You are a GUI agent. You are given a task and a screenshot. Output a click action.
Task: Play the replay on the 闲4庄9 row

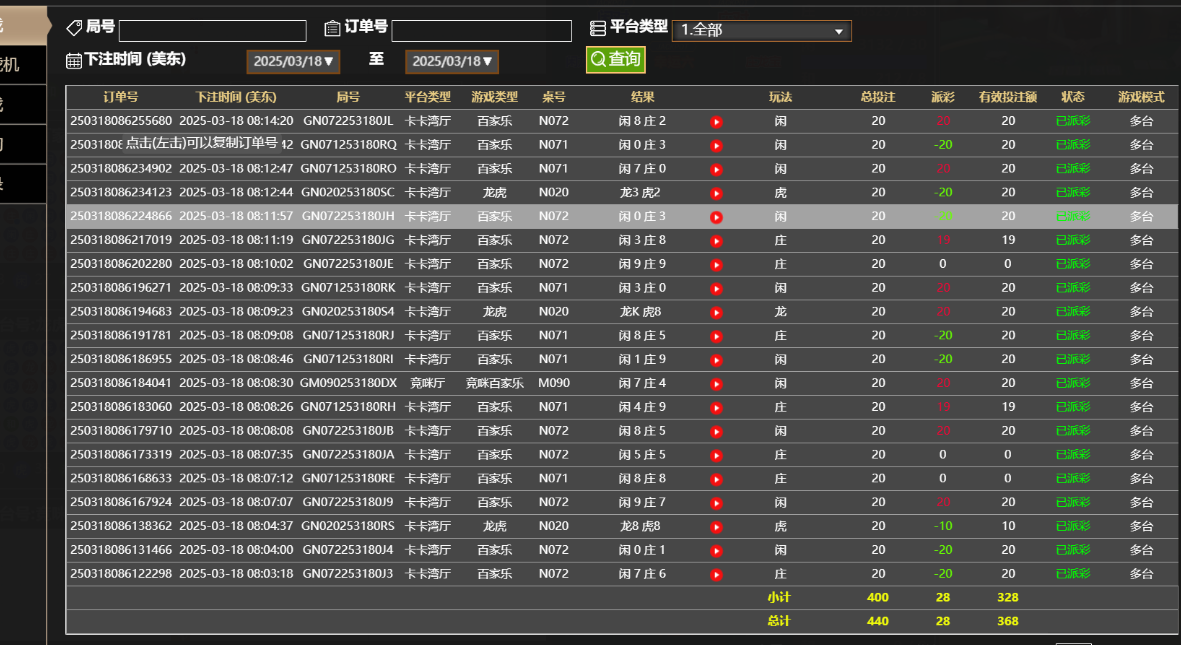point(716,407)
